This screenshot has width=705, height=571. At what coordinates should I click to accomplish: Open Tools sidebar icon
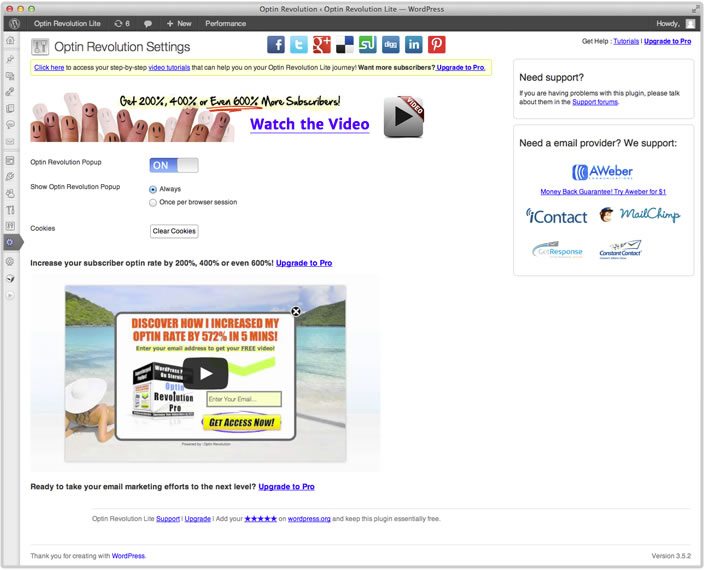point(10,210)
